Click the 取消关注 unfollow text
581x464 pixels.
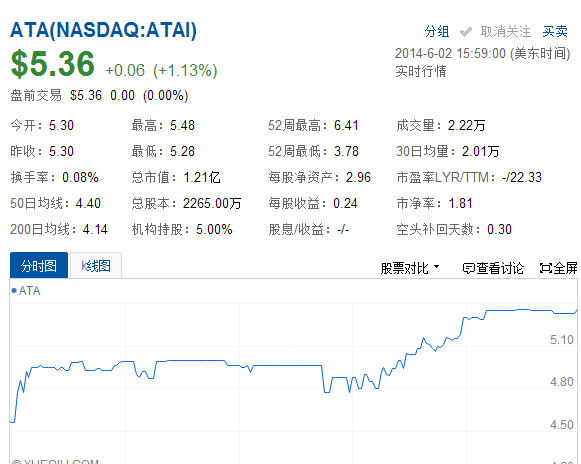pyautogui.click(x=505, y=32)
